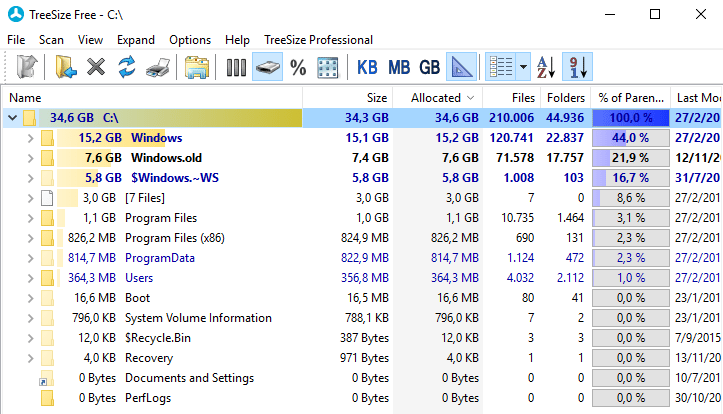The width and height of the screenshot is (723, 414).
Task: Click the 44,0 % bar for Windows
Action: tap(631, 138)
